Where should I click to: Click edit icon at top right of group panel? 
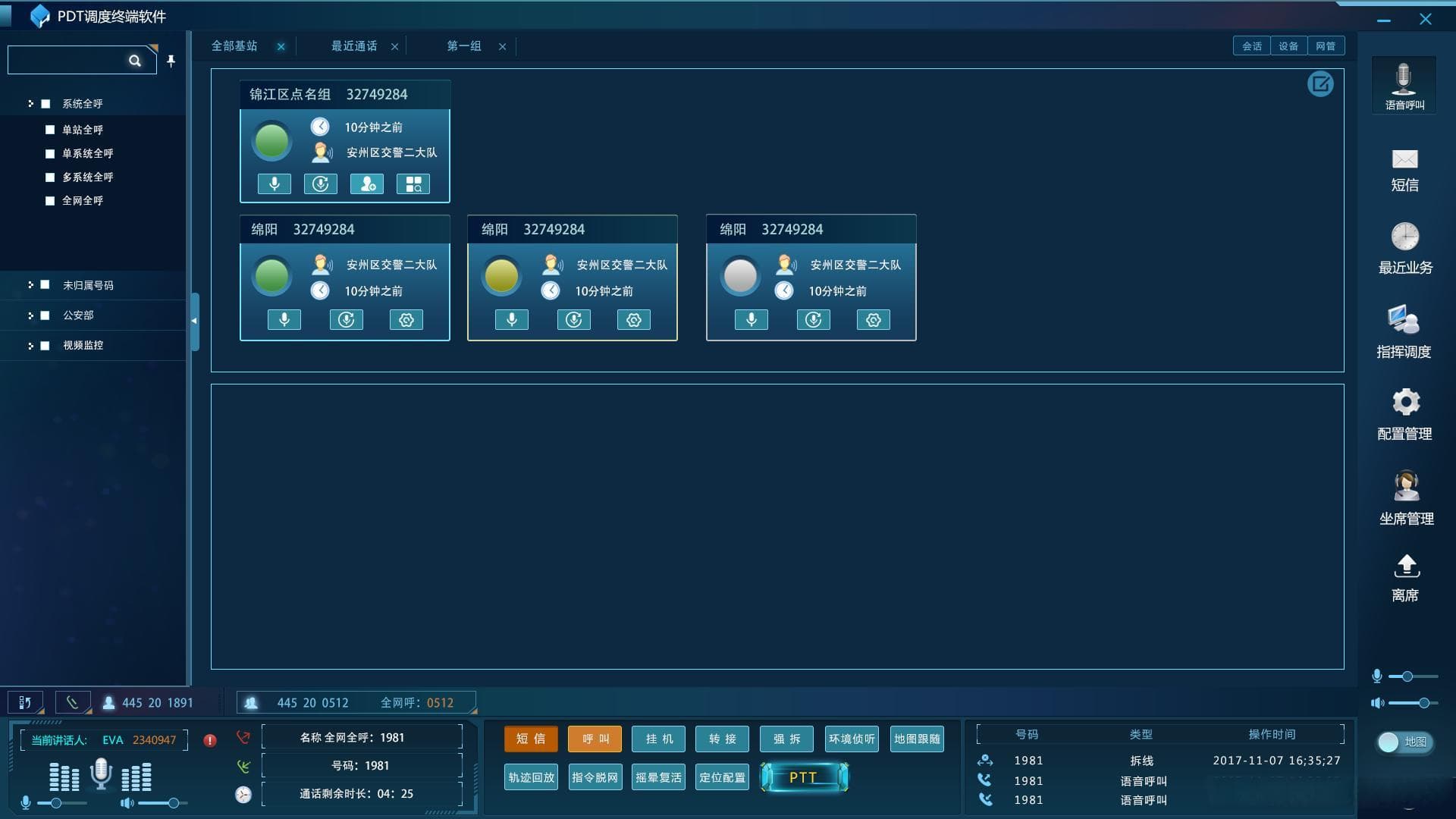point(1320,84)
